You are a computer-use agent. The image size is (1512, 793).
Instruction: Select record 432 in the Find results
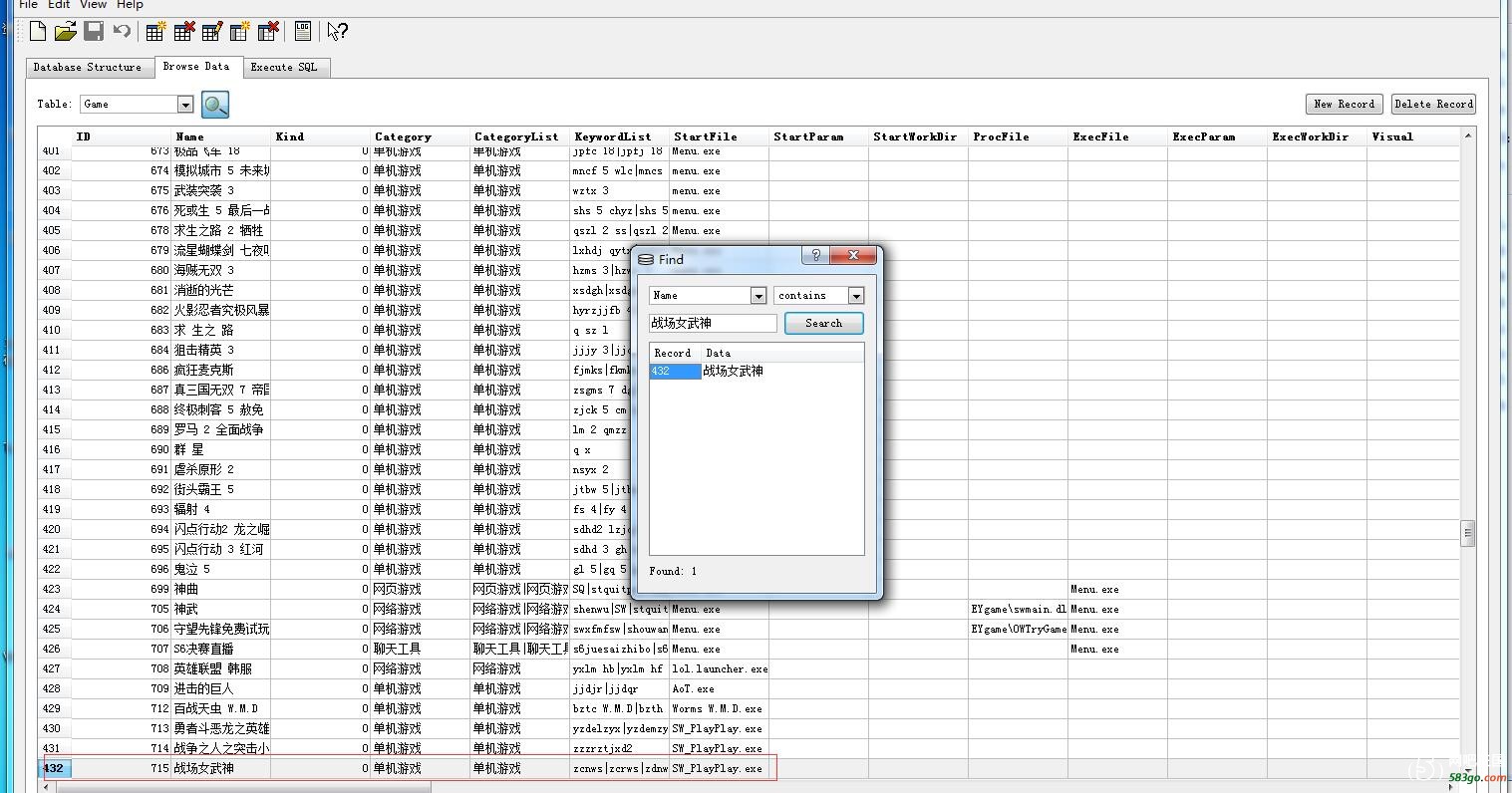pyautogui.click(x=675, y=372)
